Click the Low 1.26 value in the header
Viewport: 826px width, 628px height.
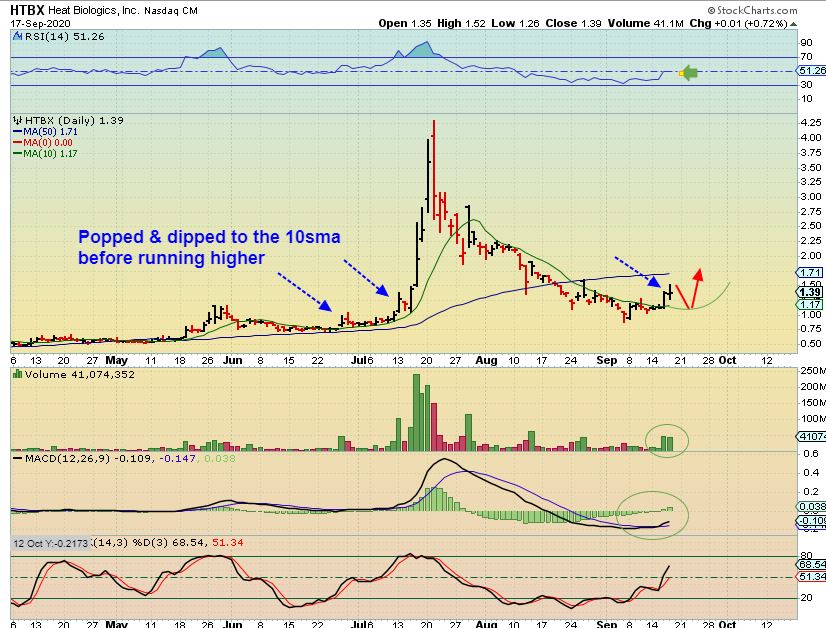coord(516,24)
